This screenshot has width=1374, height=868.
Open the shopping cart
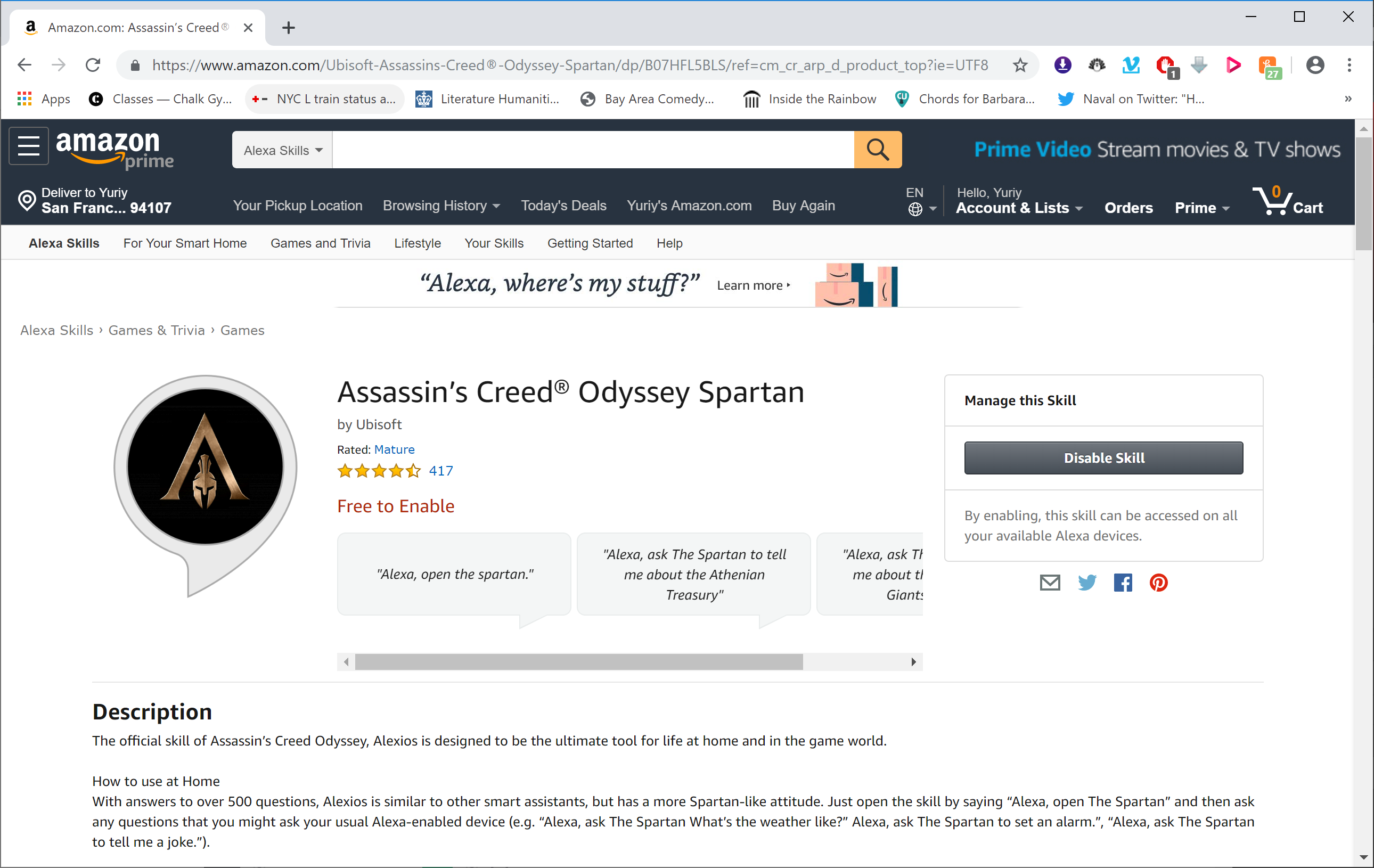1287,201
